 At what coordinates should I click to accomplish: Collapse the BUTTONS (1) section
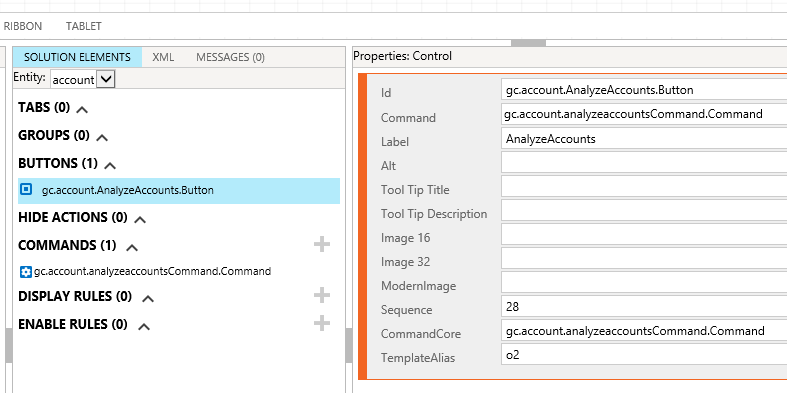[x=110, y=165]
